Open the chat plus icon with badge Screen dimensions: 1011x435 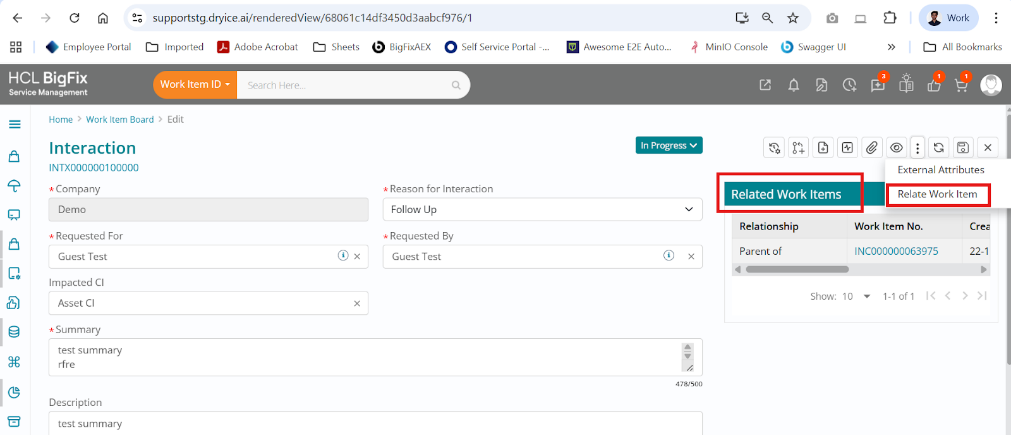pyautogui.click(x=878, y=84)
